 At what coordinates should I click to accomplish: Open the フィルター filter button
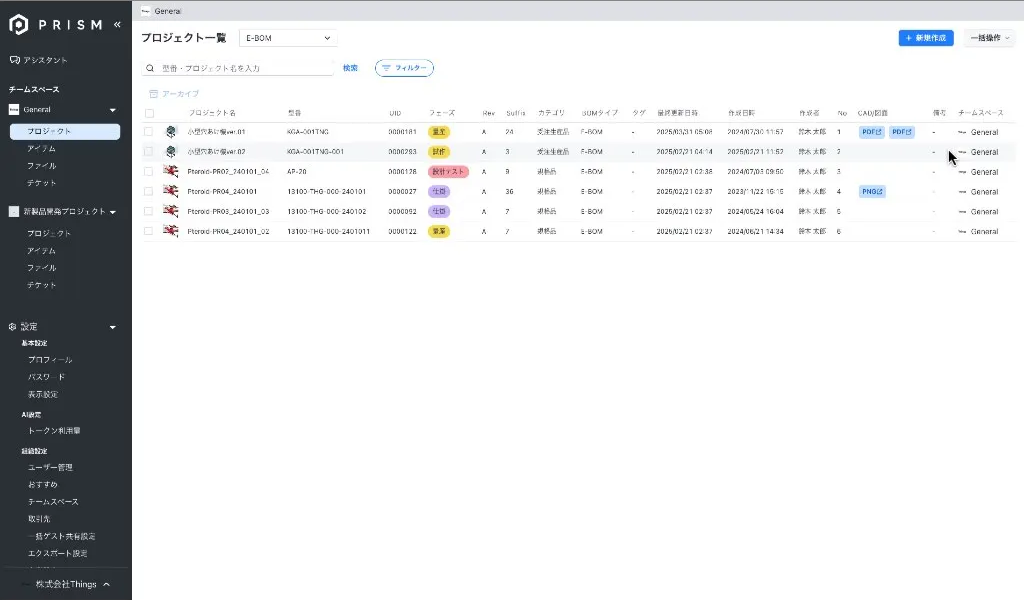point(404,68)
